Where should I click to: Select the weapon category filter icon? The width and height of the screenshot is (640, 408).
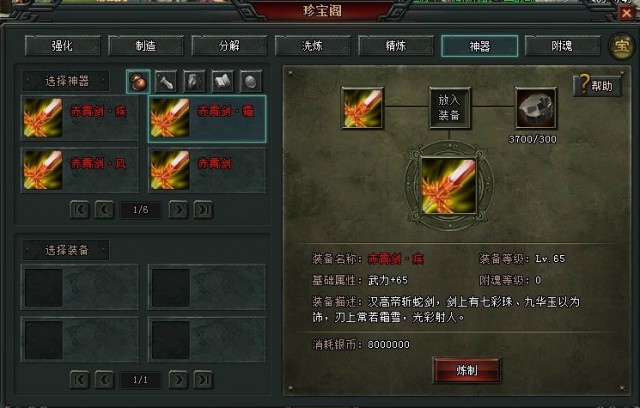point(166,82)
